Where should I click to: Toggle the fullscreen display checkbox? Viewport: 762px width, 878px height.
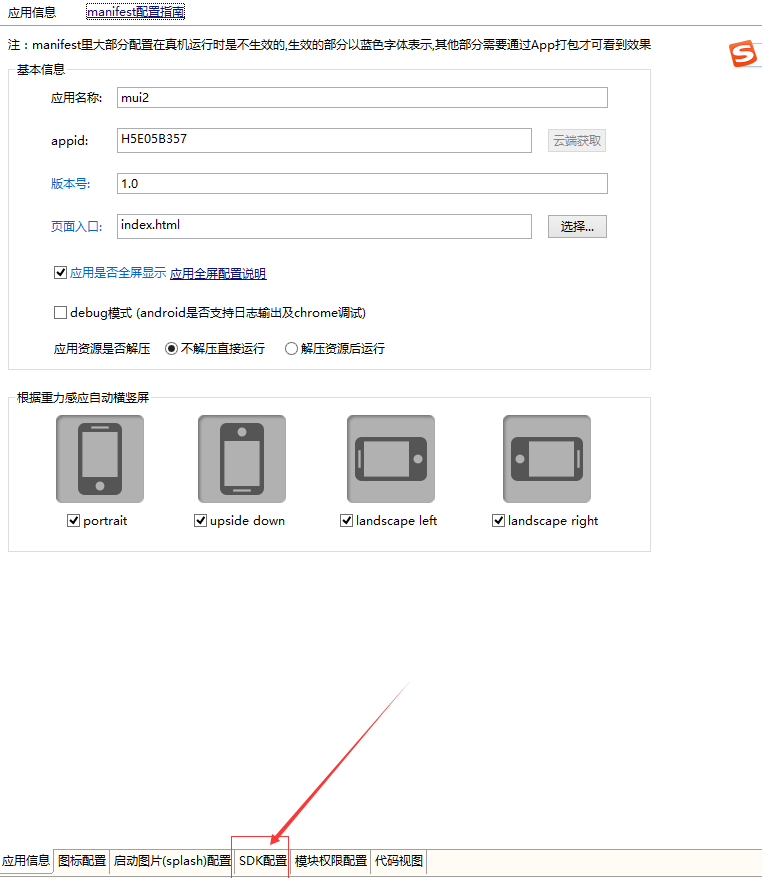tap(60, 273)
